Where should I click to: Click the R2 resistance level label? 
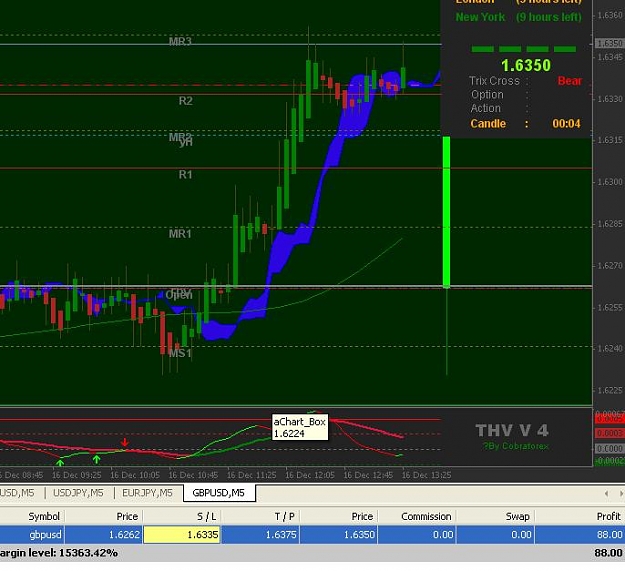coord(185,101)
